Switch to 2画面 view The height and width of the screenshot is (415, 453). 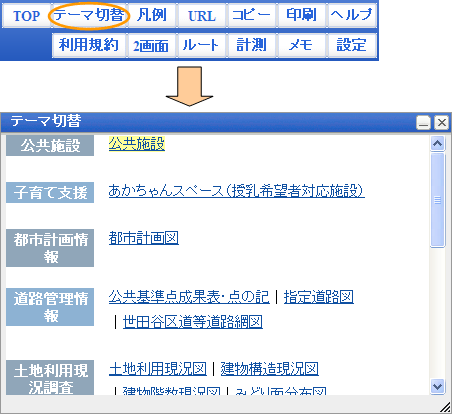pyautogui.click(x=152, y=45)
